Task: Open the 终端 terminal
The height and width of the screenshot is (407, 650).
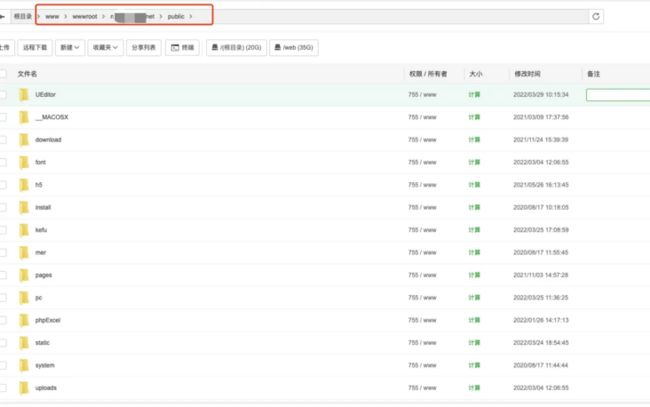Action: [x=182, y=48]
